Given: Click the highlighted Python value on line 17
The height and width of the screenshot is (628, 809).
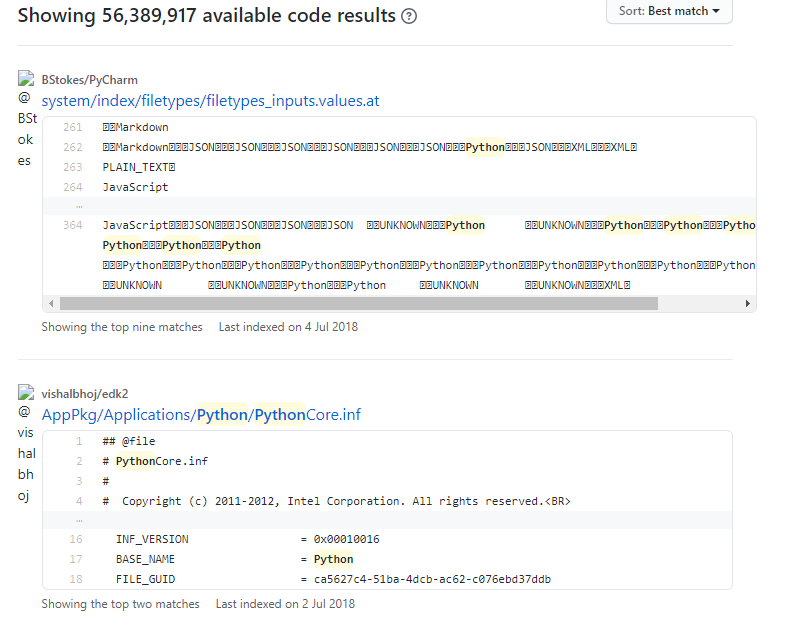Looking at the screenshot, I should (x=334, y=559).
